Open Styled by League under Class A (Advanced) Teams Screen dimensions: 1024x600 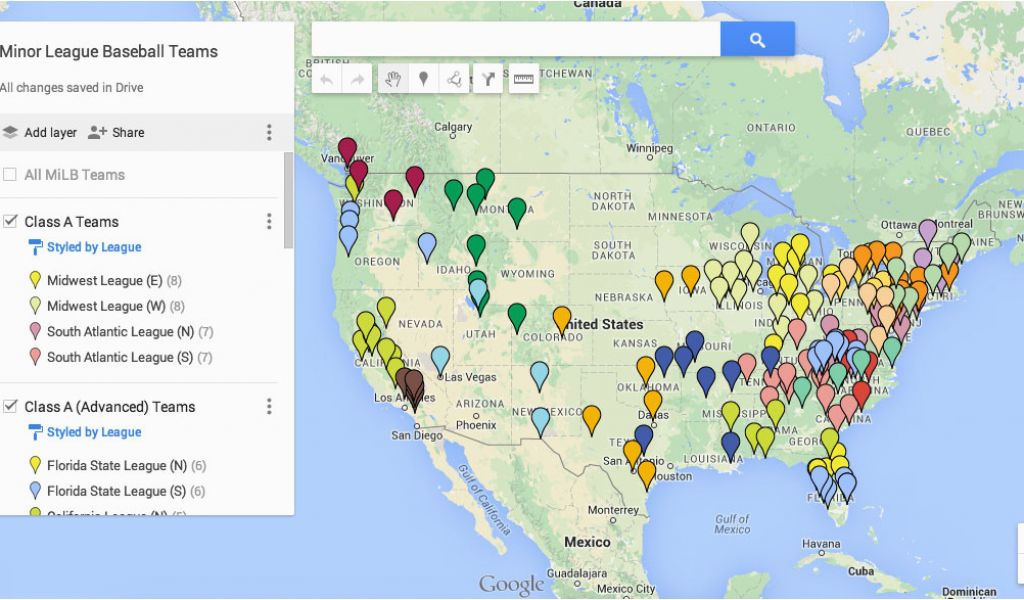94,432
